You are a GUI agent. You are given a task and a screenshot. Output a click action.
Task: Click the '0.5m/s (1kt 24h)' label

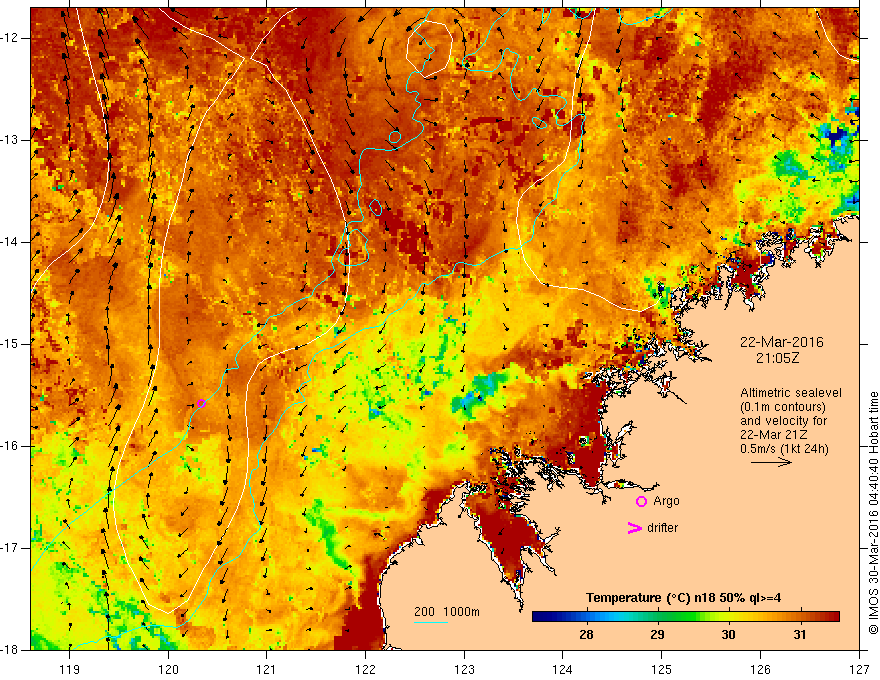[x=785, y=449]
